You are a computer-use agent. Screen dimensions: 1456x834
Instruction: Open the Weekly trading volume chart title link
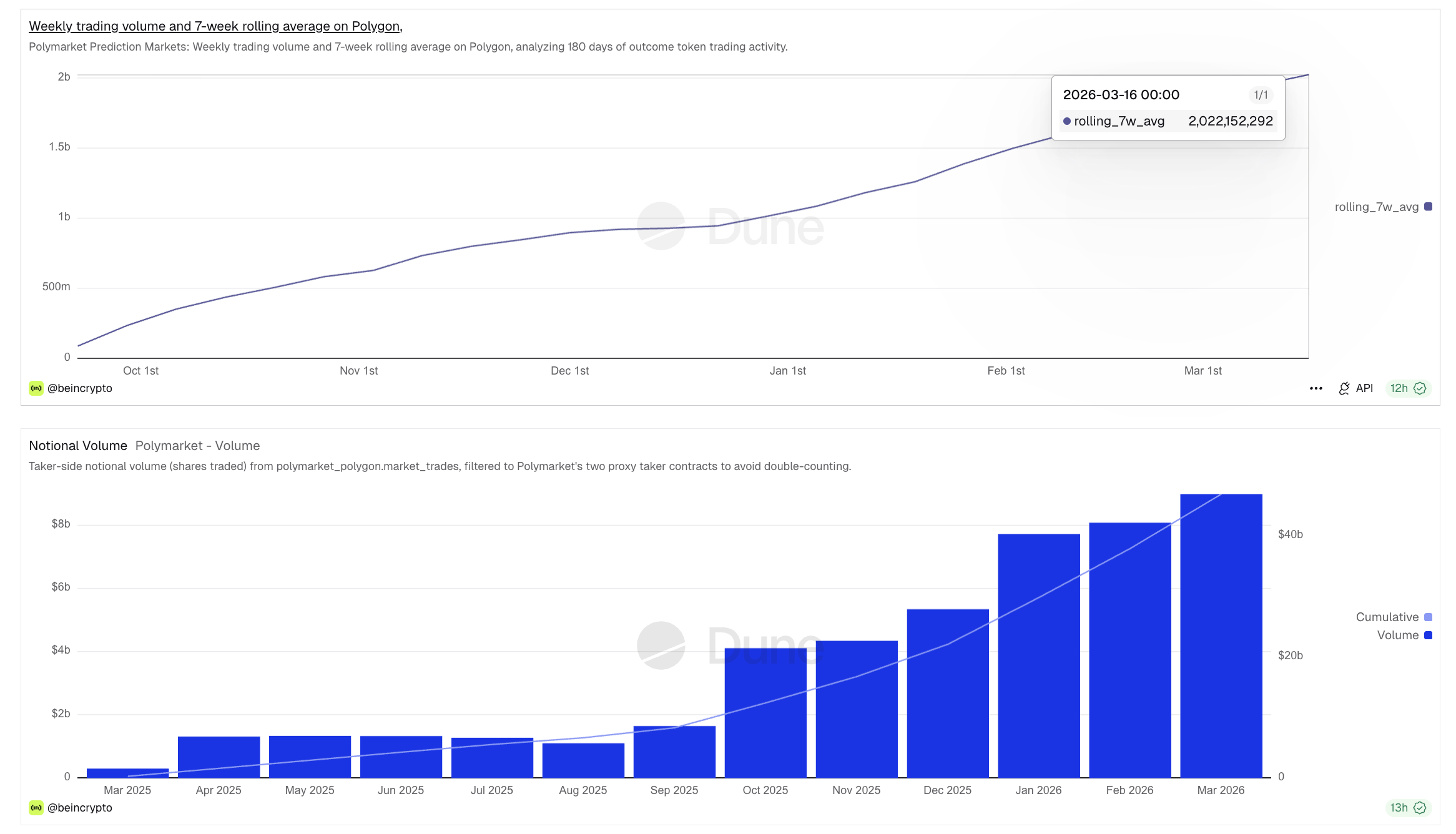pos(215,26)
